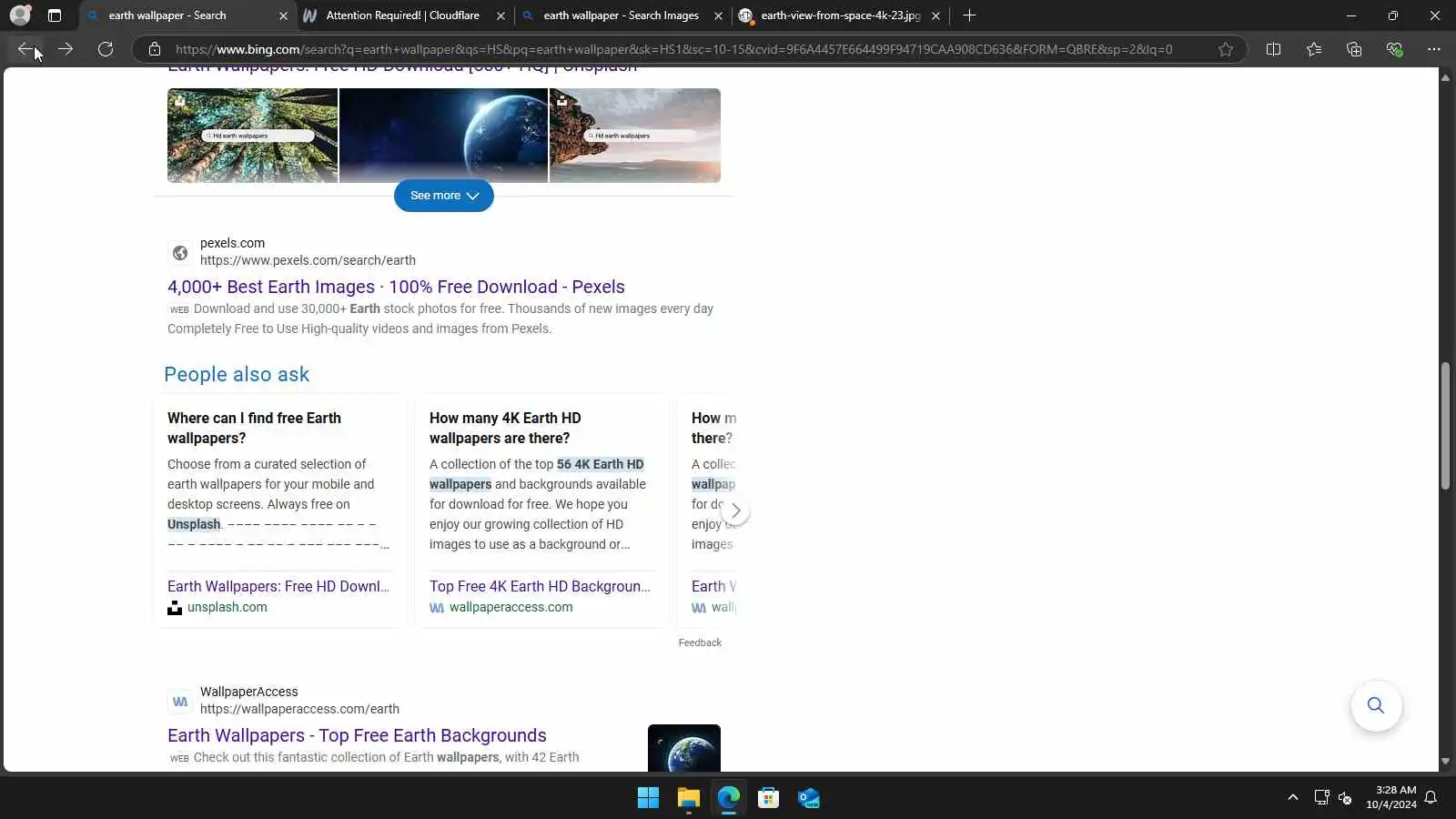Open Browser essentials heart icon
1456x819 pixels.
(1394, 49)
